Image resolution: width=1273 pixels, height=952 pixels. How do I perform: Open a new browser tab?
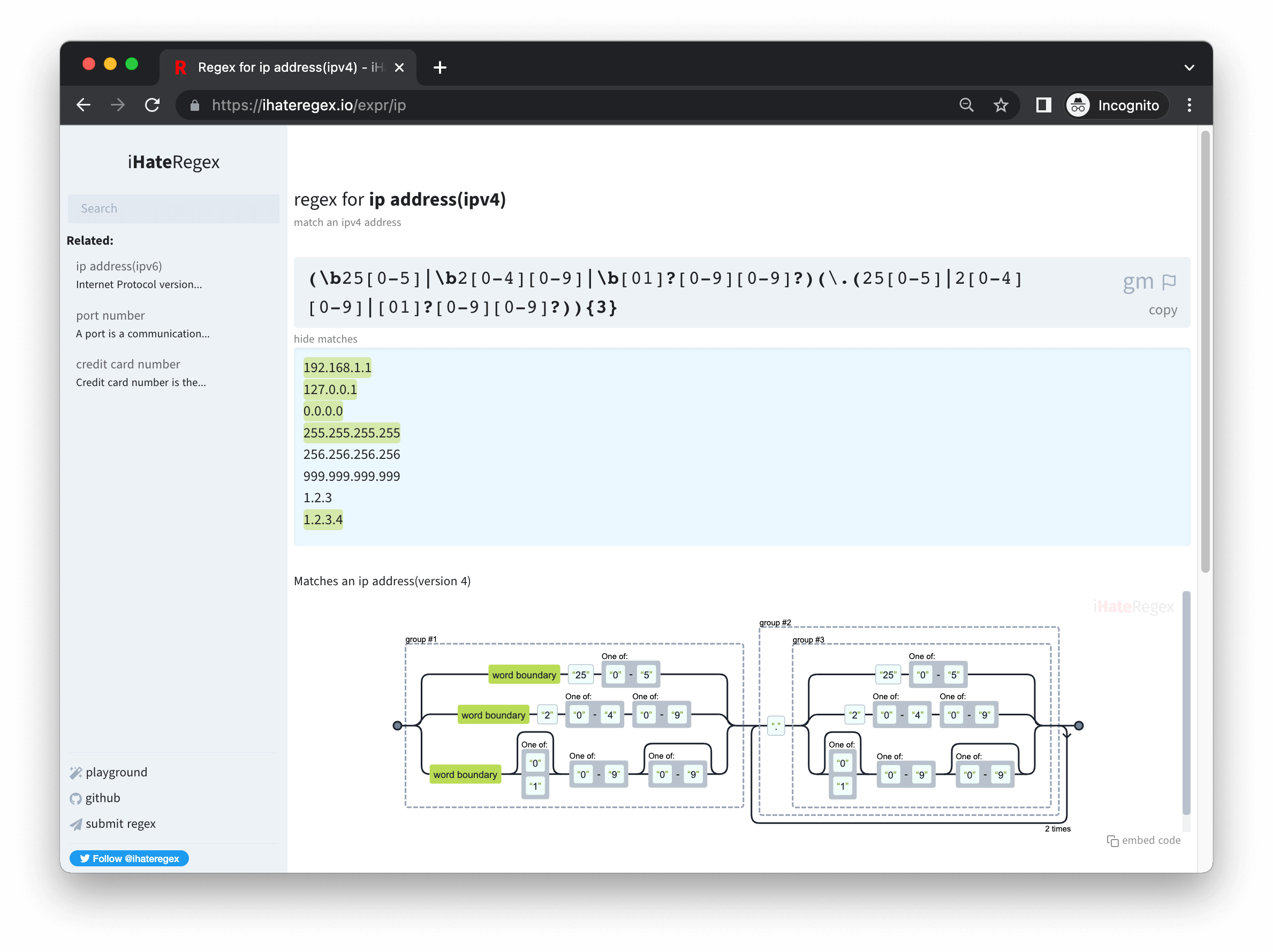440,68
